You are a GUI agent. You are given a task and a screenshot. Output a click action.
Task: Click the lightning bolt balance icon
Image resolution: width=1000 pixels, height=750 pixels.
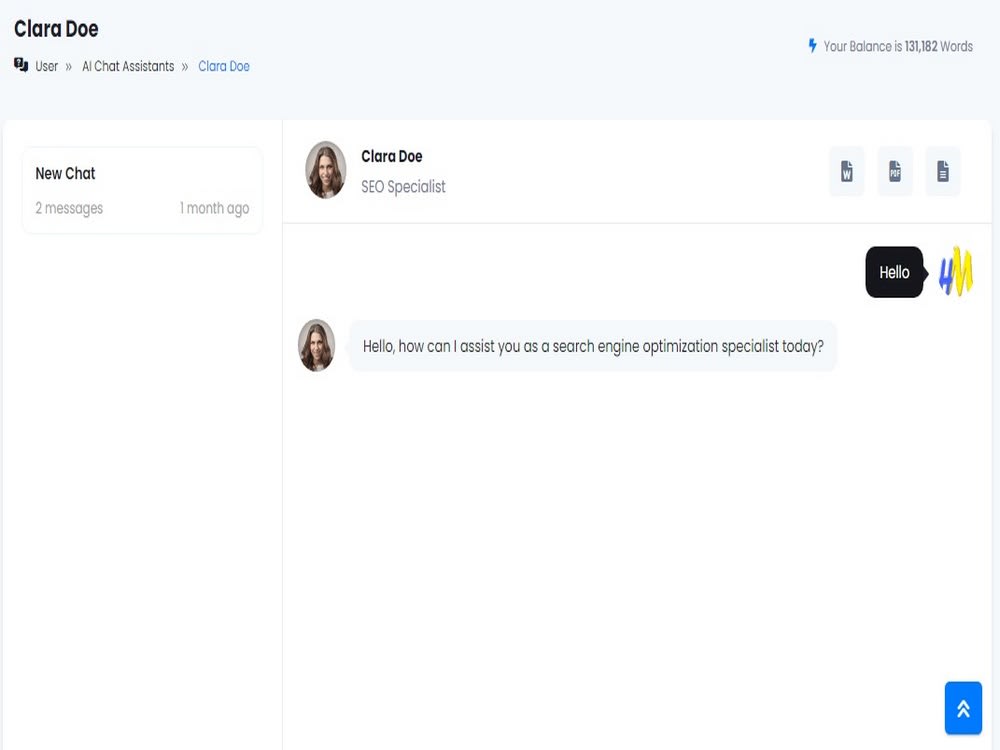812,46
